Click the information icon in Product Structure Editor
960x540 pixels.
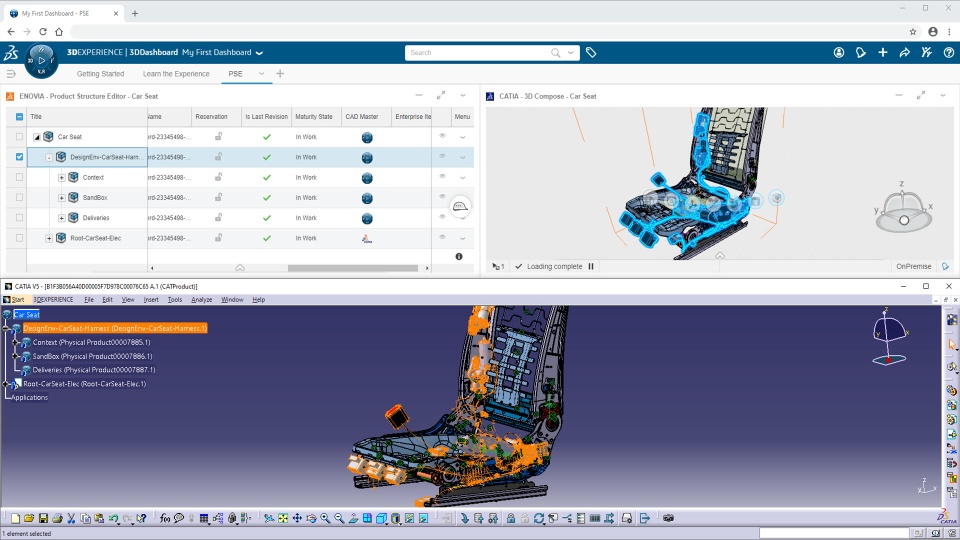pos(459,257)
